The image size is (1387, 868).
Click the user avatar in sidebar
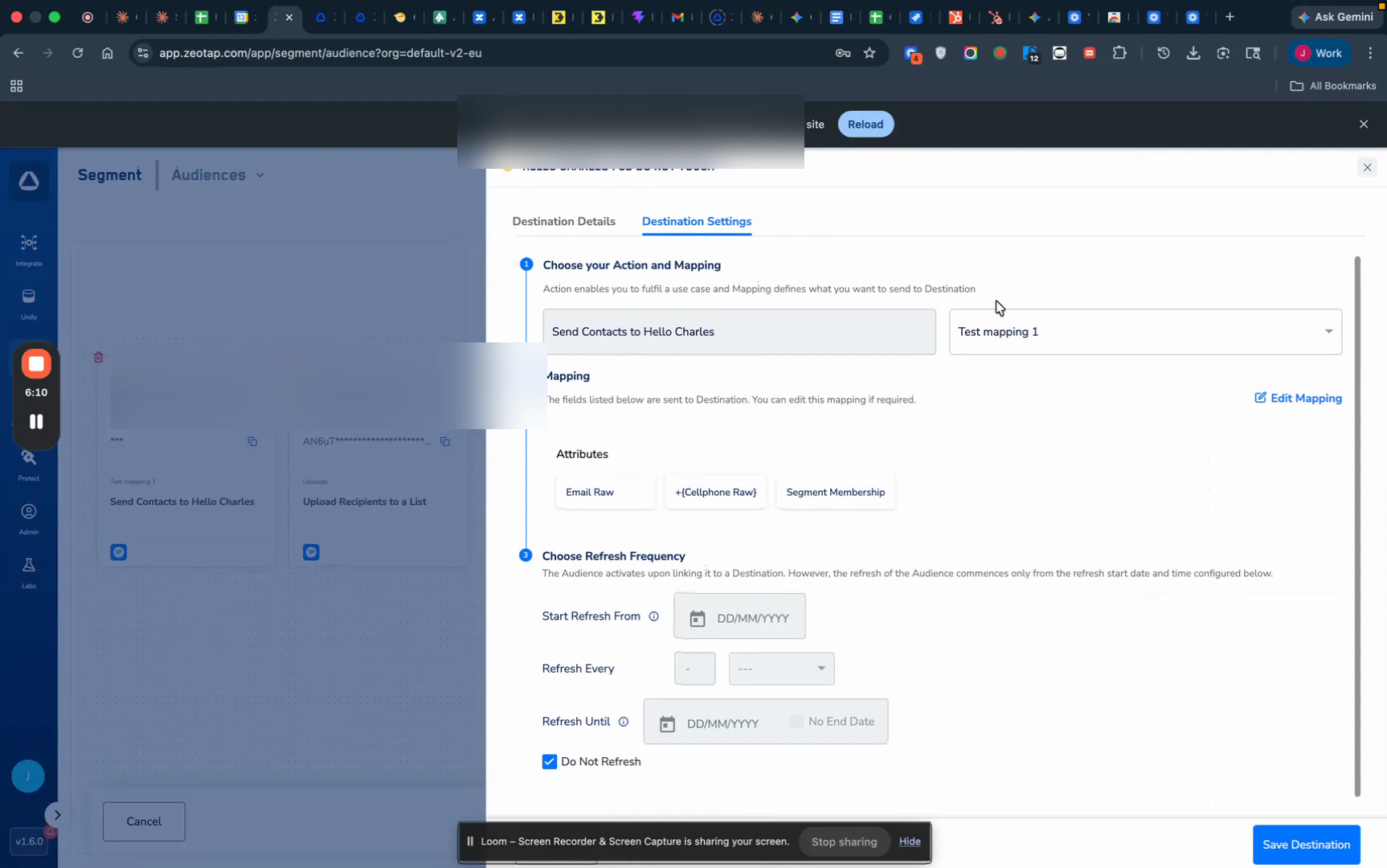pyautogui.click(x=28, y=776)
